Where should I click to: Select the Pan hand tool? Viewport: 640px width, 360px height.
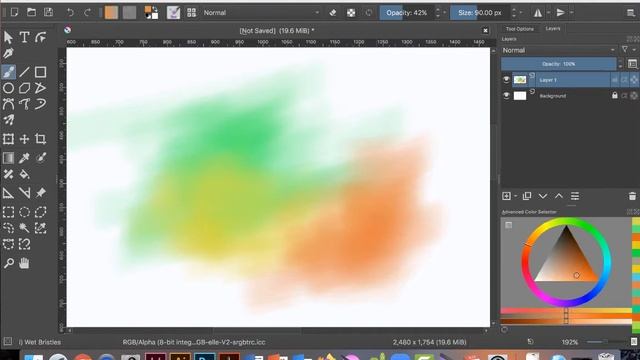coord(24,263)
